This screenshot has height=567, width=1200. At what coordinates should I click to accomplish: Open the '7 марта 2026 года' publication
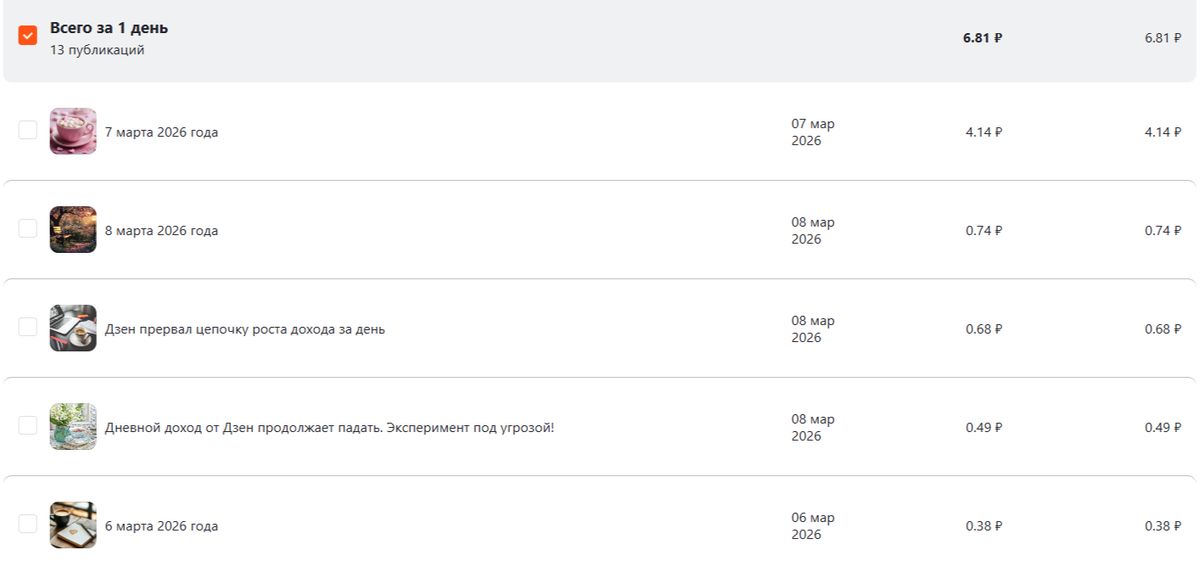tap(161, 132)
